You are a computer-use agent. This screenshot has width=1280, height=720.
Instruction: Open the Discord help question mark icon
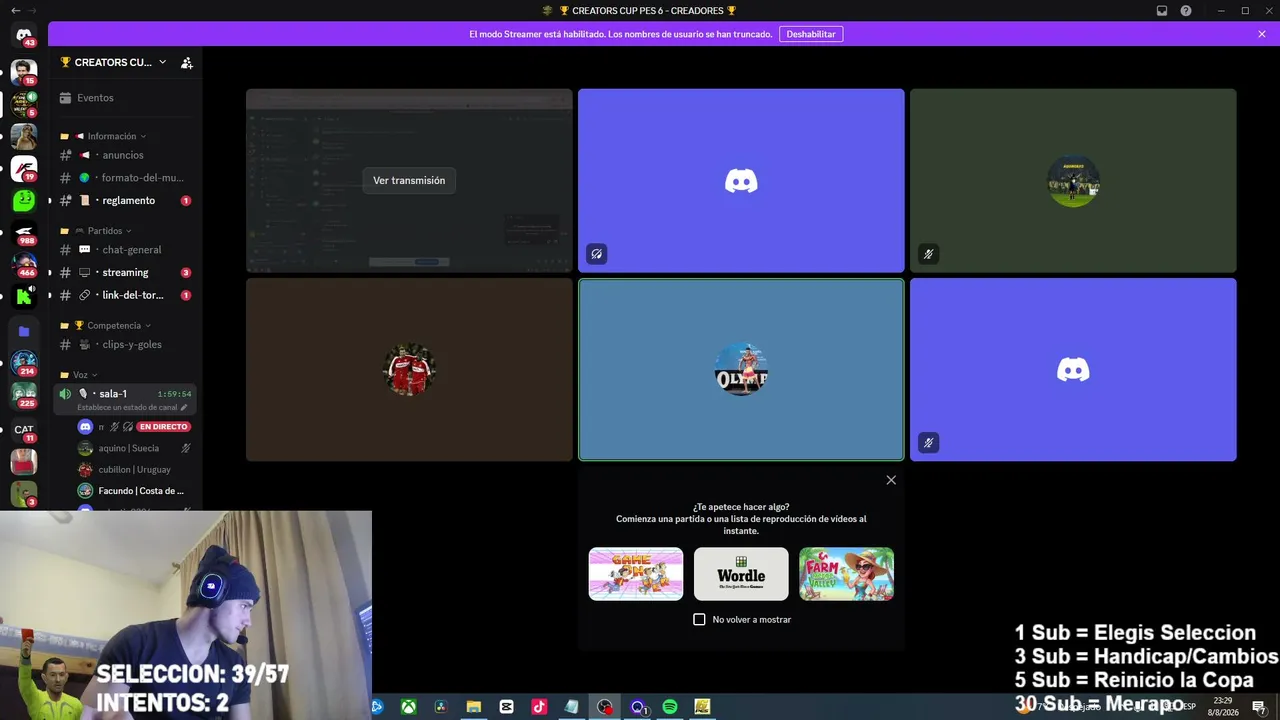(1186, 11)
